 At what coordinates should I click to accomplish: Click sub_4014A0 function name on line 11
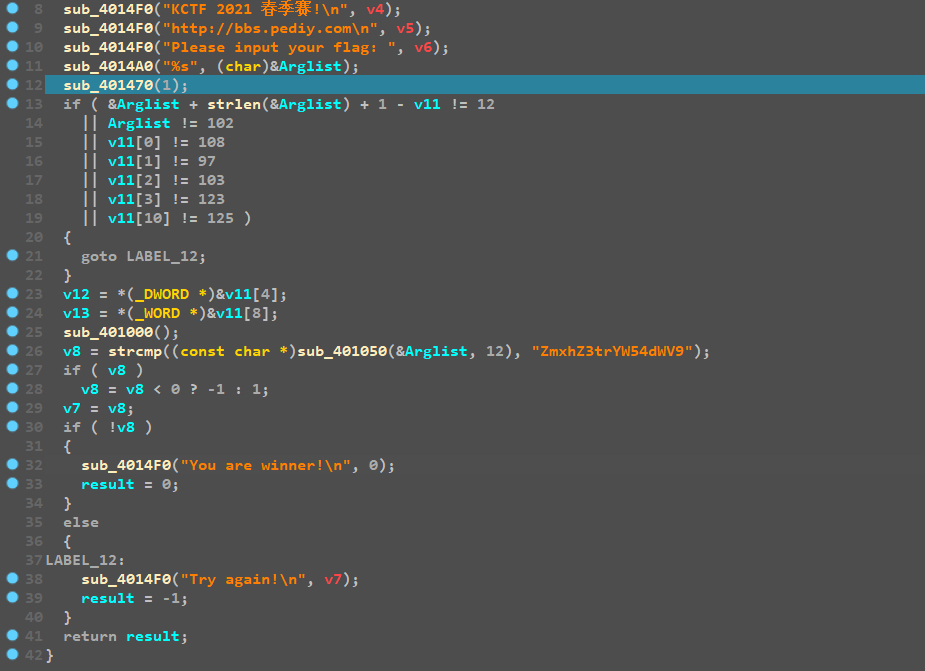click(x=108, y=66)
